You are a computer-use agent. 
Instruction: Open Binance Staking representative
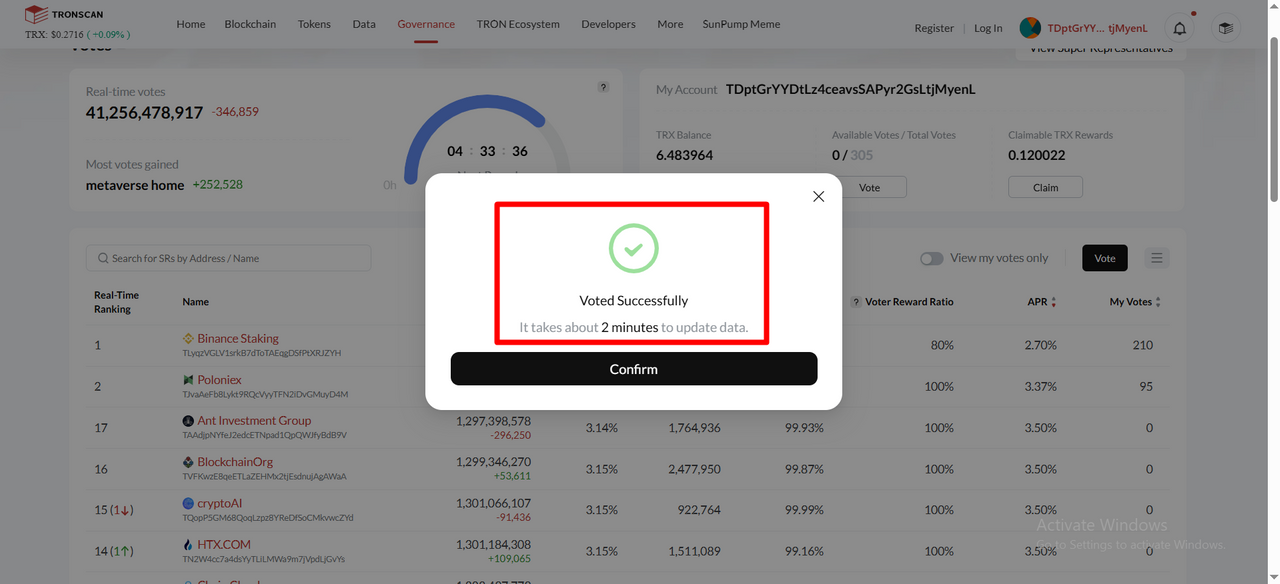[238, 338]
